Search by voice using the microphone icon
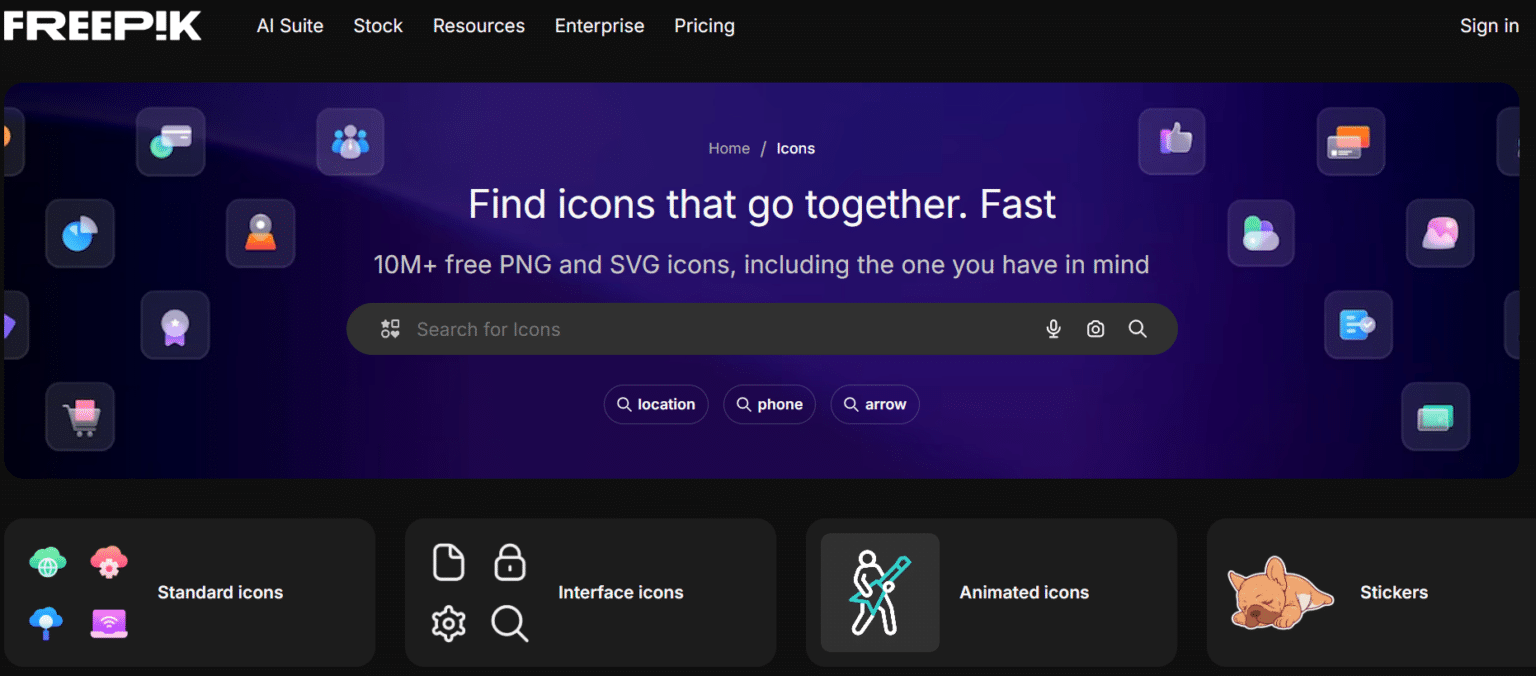The image size is (1536, 676). 1053,328
